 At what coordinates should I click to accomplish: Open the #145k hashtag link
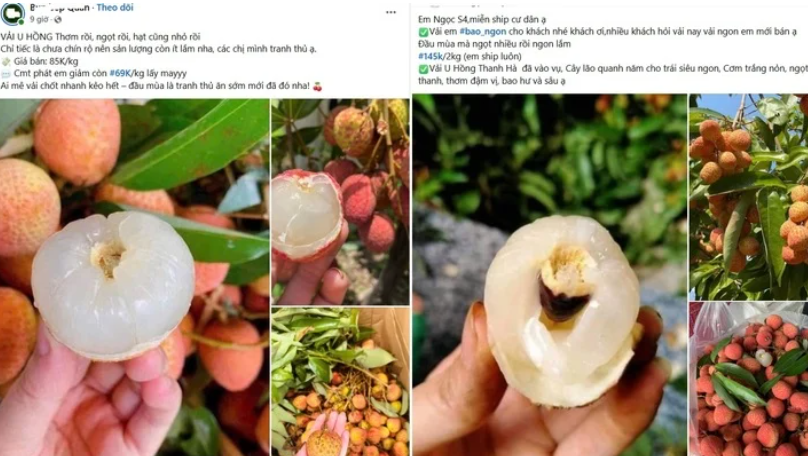(430, 57)
